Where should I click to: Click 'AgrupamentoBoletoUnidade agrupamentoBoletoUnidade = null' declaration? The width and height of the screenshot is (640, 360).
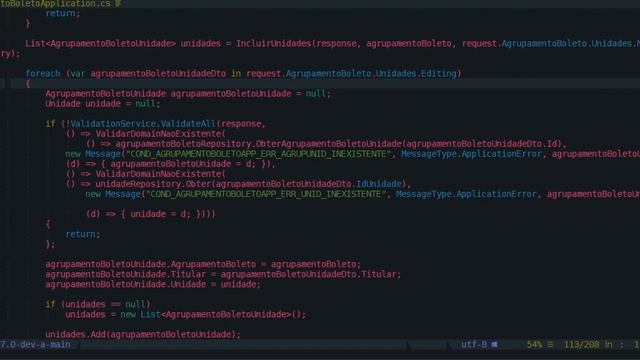pyautogui.click(x=188, y=94)
